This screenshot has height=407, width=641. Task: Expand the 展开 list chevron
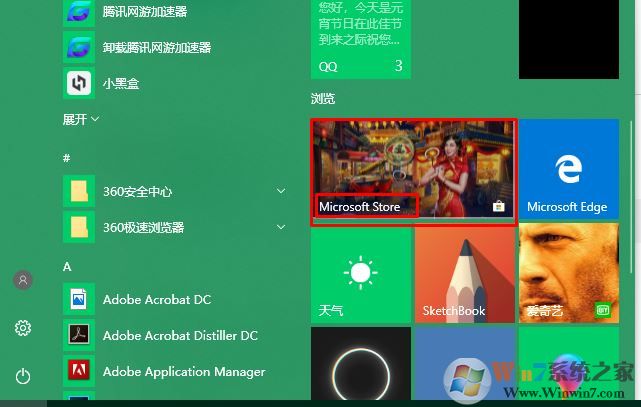click(95, 119)
